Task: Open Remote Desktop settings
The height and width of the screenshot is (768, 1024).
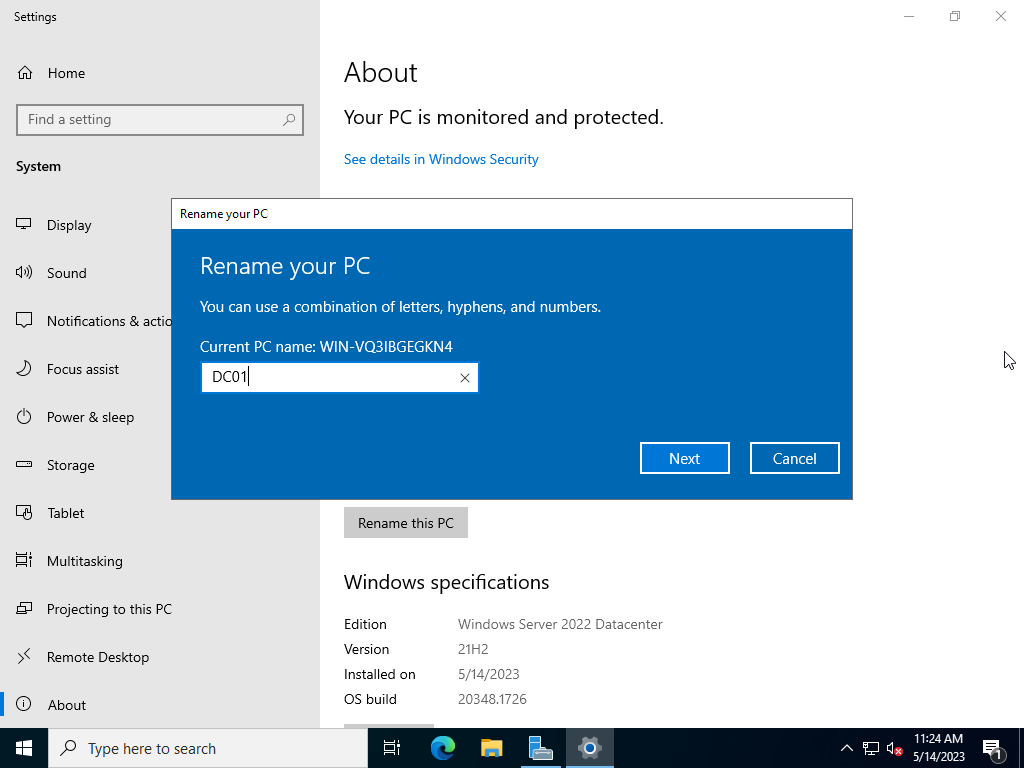Action: (98, 657)
